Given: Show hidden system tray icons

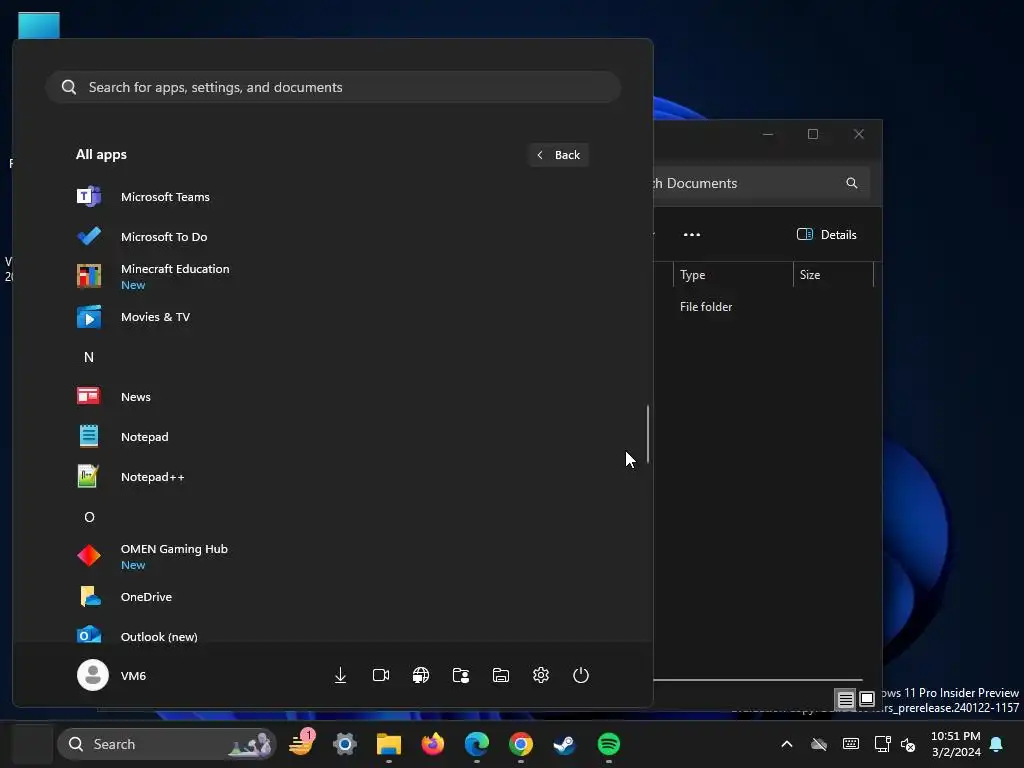Looking at the screenshot, I should pos(787,744).
